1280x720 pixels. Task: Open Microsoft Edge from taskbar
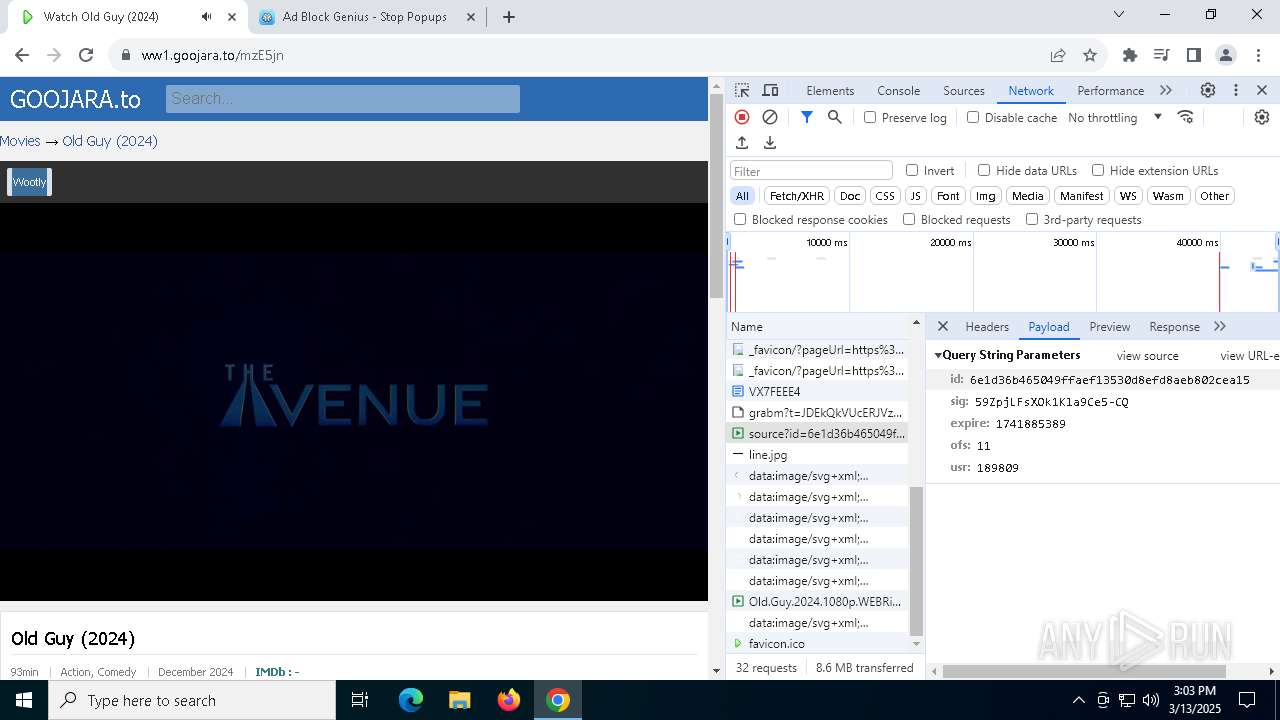pyautogui.click(x=411, y=700)
